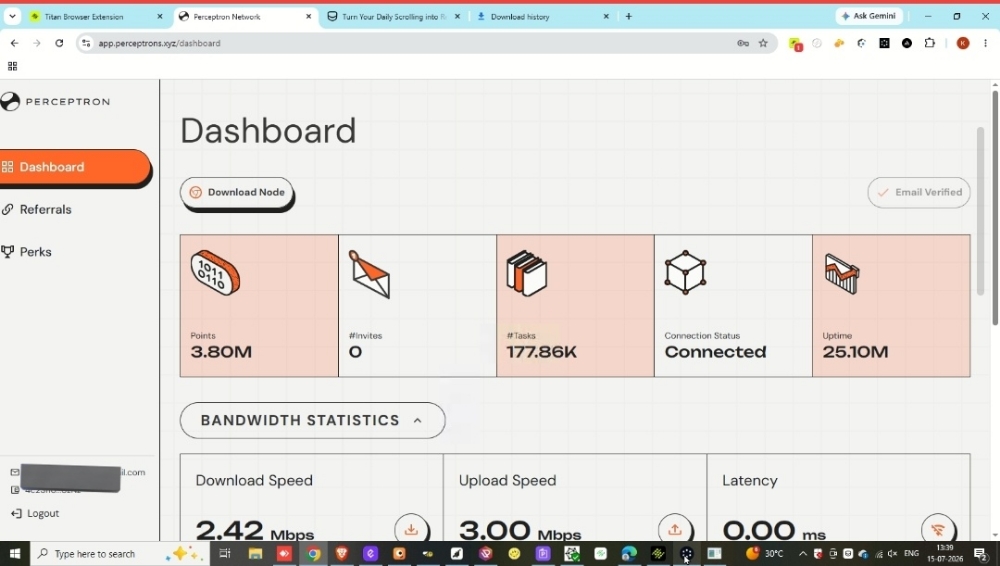Click the chart Uptime icon
This screenshot has width=1000, height=566.
coord(842,274)
